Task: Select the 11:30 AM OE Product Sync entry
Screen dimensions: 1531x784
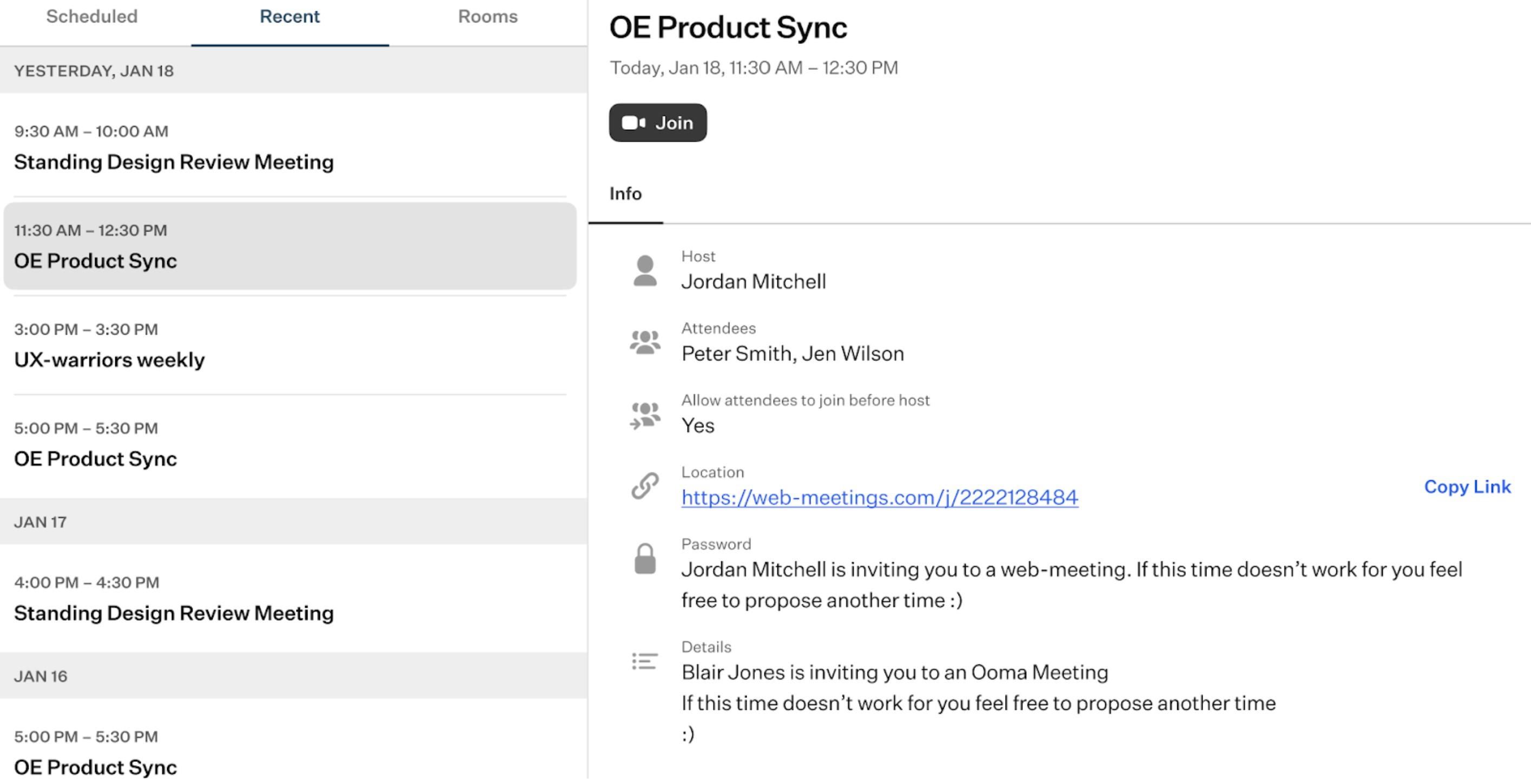Action: (290, 246)
